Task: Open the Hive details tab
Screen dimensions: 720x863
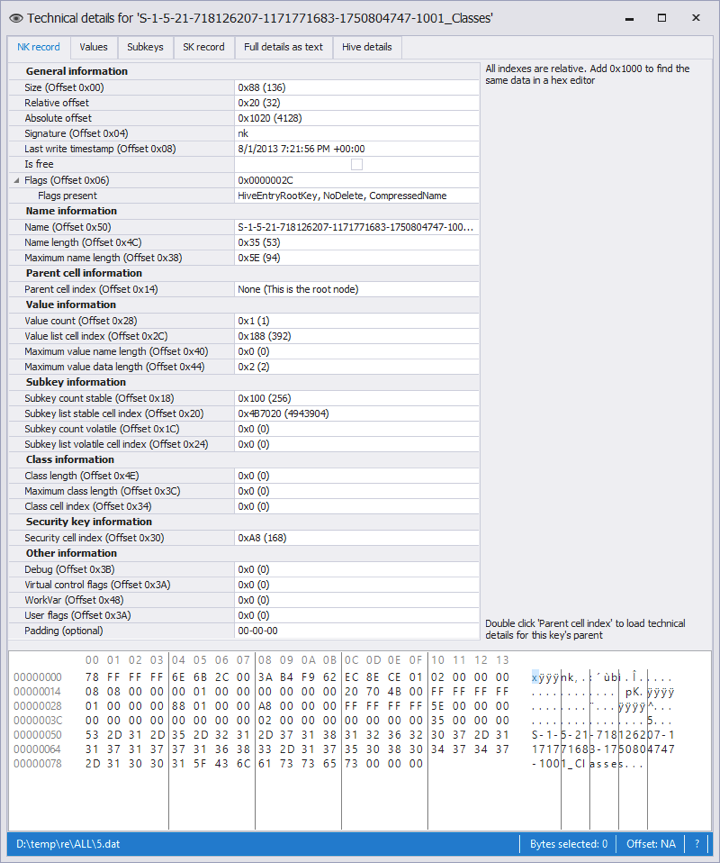Action: click(x=367, y=47)
